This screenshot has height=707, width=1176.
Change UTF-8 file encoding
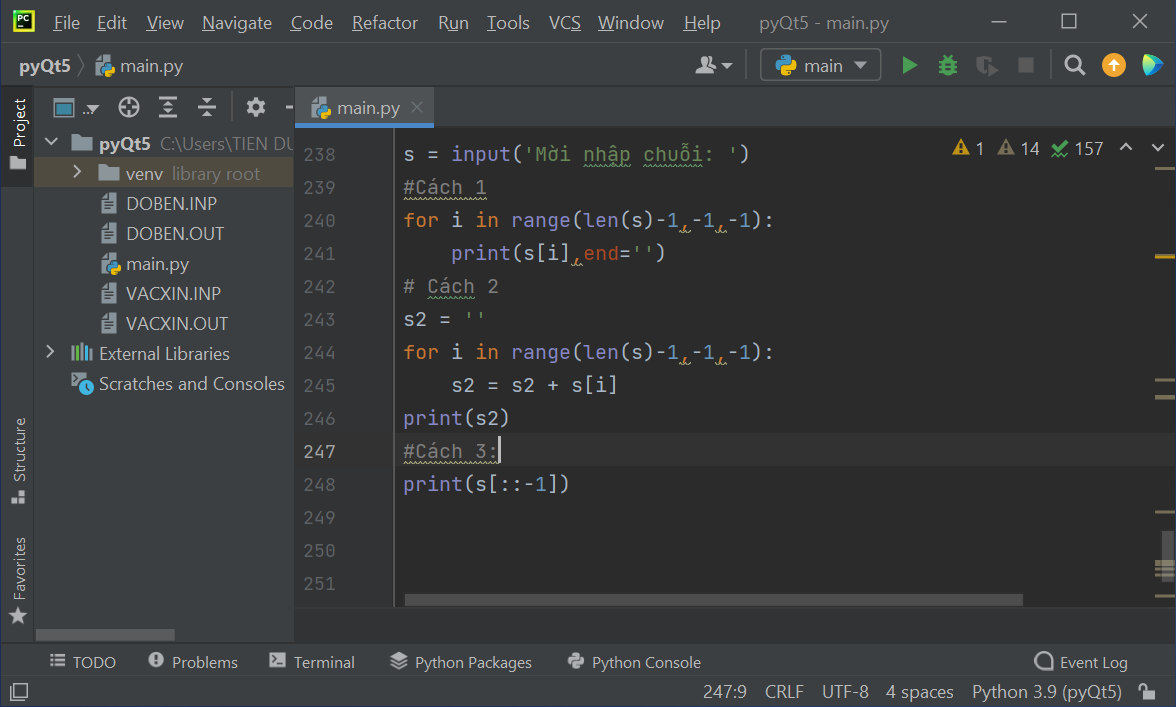(x=845, y=691)
